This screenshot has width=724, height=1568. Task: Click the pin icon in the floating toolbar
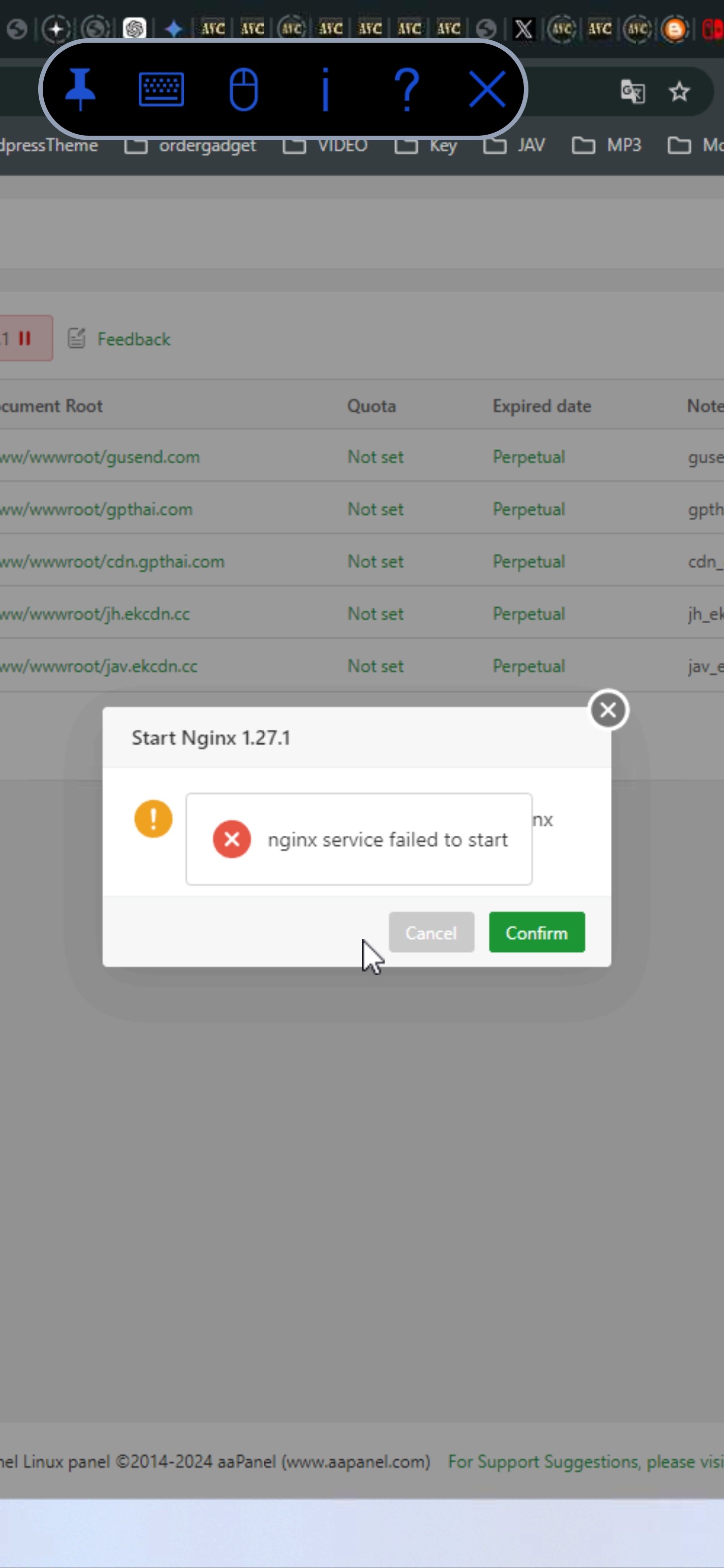click(80, 89)
